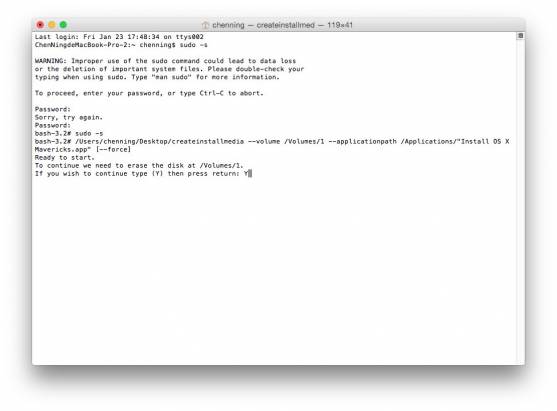Click the '--applicationpath' flag text
The height and width of the screenshot is (411, 557).
coord(362,141)
